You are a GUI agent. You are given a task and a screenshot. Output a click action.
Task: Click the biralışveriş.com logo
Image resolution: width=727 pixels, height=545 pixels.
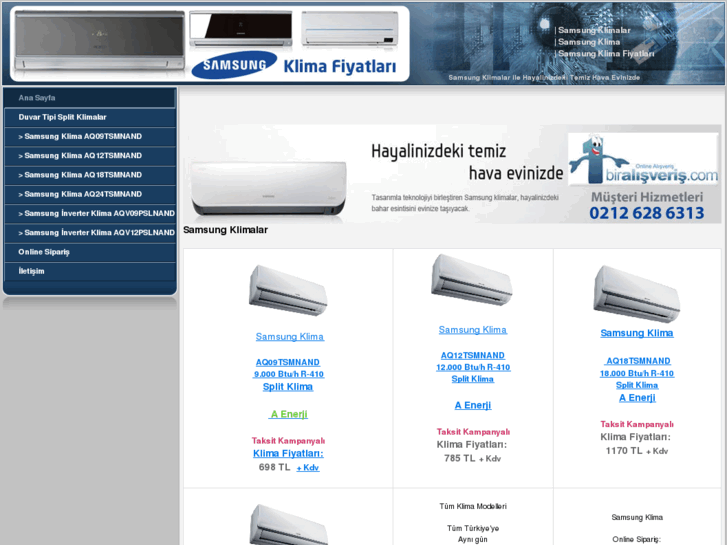(x=643, y=159)
